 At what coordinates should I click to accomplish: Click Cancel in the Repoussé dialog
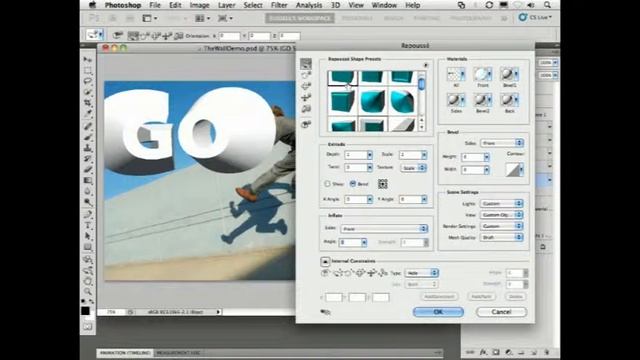click(x=501, y=312)
